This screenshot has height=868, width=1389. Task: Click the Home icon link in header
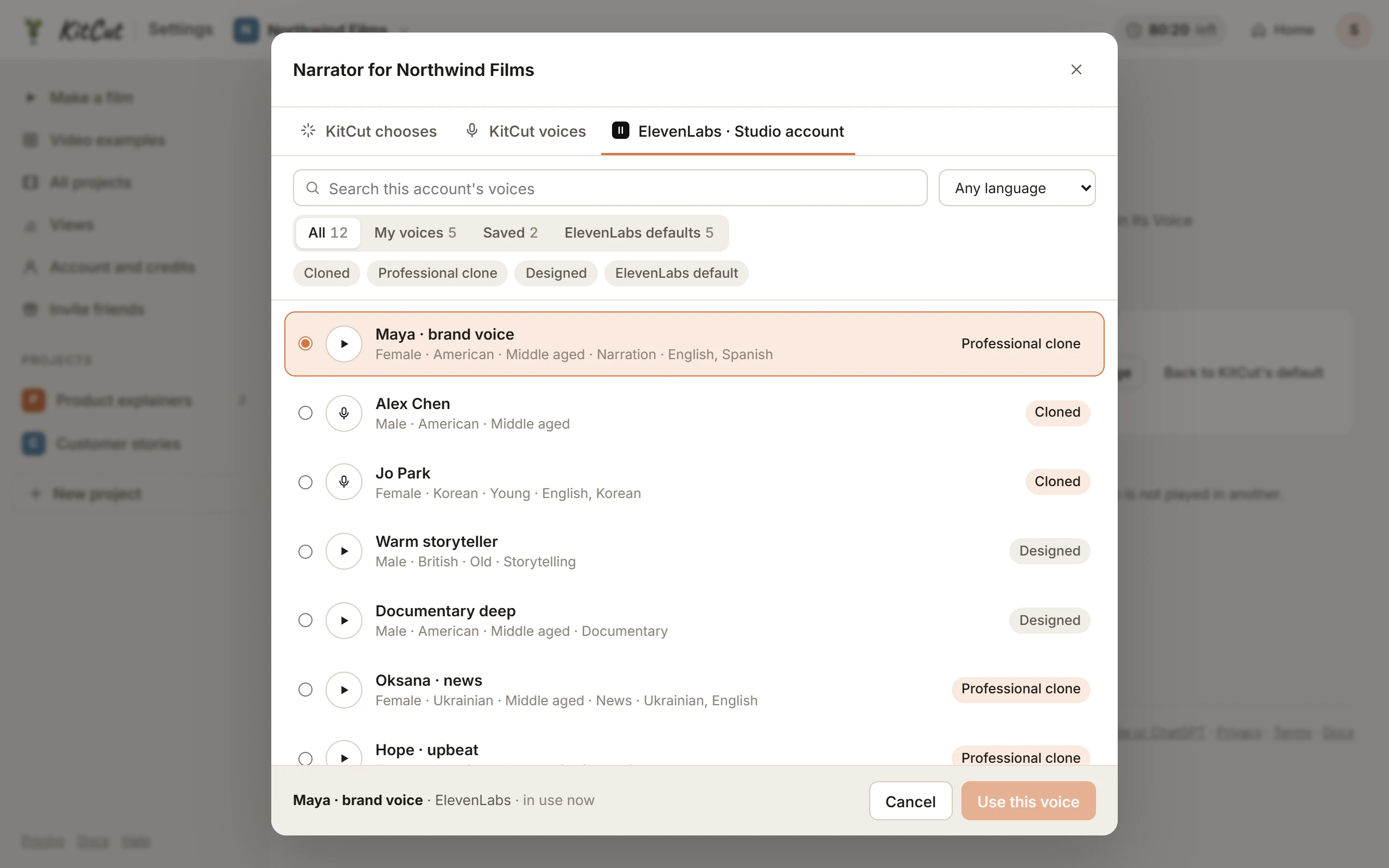1282,30
